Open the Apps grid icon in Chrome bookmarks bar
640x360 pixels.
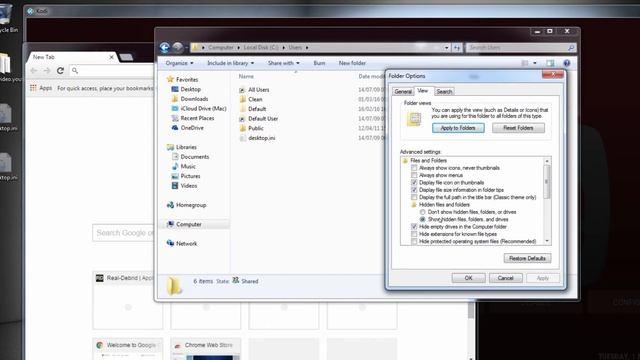point(33,88)
